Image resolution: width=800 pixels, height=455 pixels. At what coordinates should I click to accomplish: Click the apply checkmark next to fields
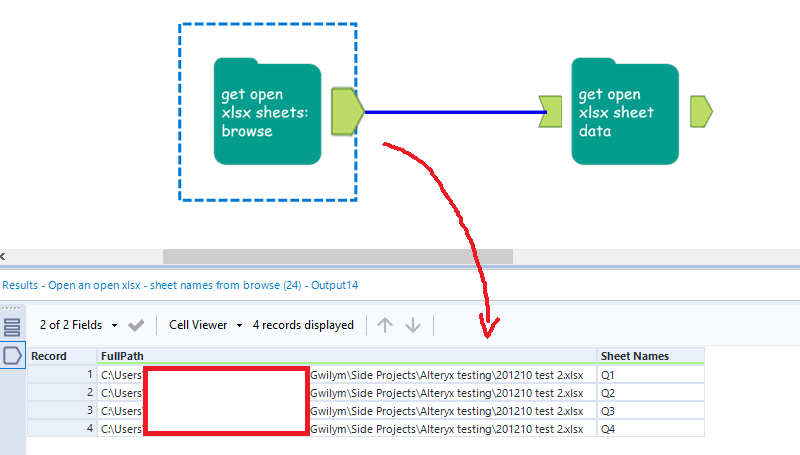pos(137,325)
